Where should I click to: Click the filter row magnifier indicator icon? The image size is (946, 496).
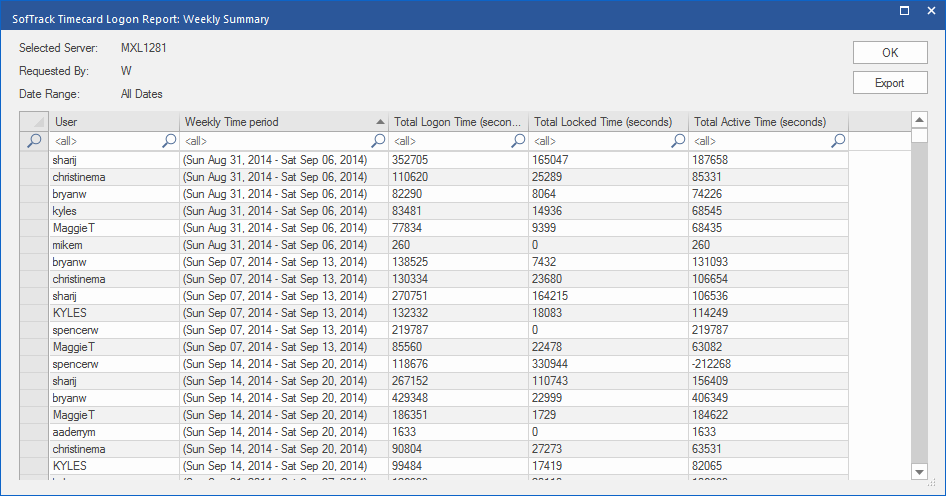34,141
